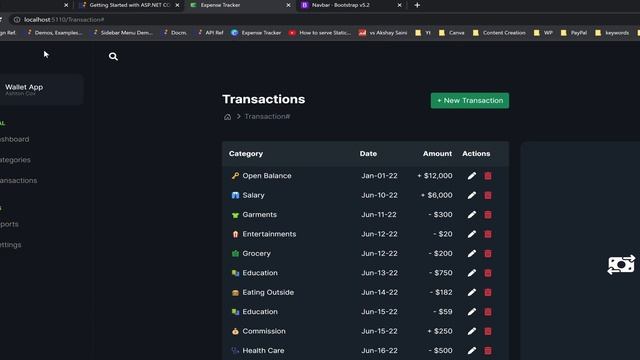Delete the Open Balance transaction
Image resolution: width=640 pixels, height=360 pixels.
pos(488,176)
